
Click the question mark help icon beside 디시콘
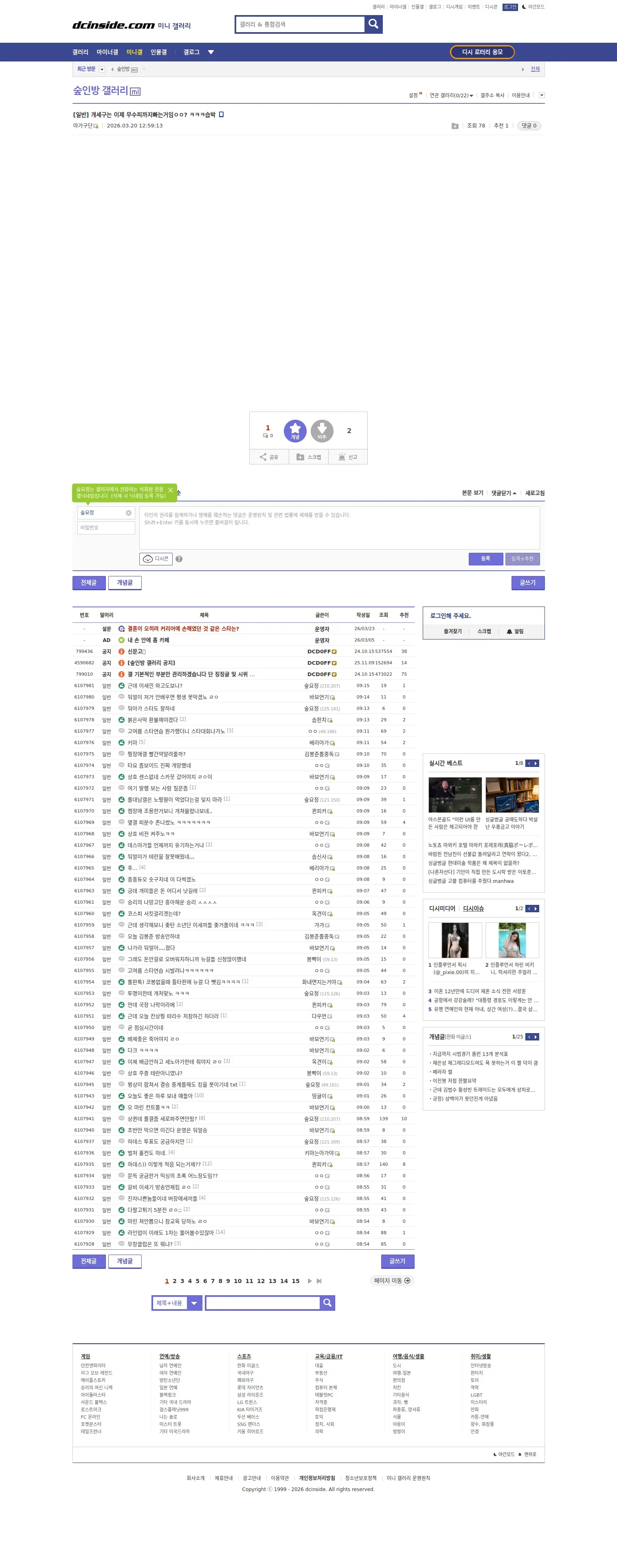tap(179, 559)
